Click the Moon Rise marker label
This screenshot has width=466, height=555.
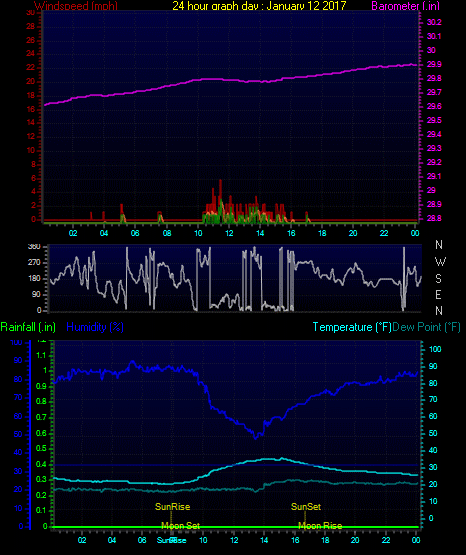320,526
